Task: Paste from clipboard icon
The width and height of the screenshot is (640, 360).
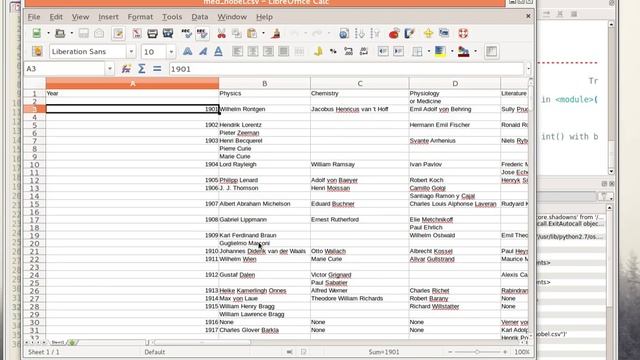Action: (252, 33)
